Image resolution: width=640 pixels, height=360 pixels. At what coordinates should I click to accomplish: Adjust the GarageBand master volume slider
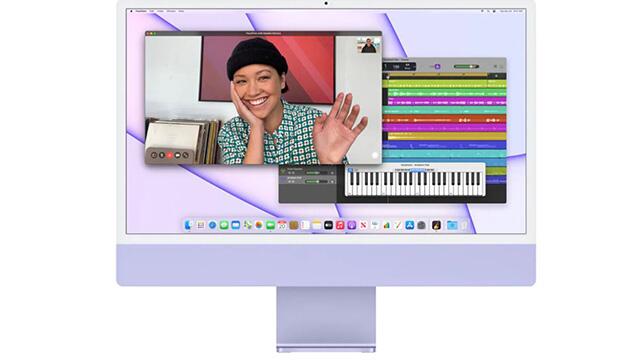[466, 66]
